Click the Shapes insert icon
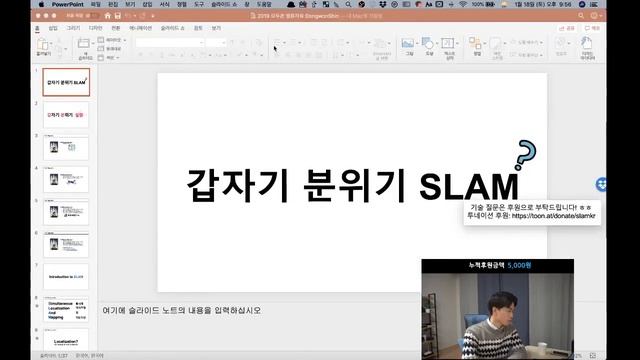Screen dimensions: 640x360 click(x=428, y=43)
